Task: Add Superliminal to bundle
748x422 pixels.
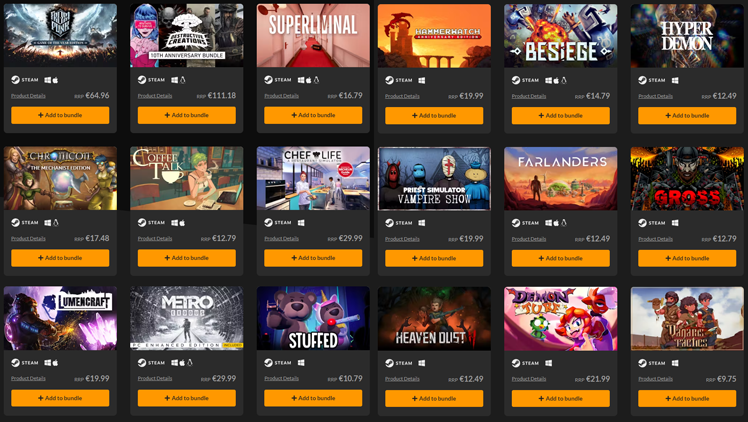Action: coord(313,115)
